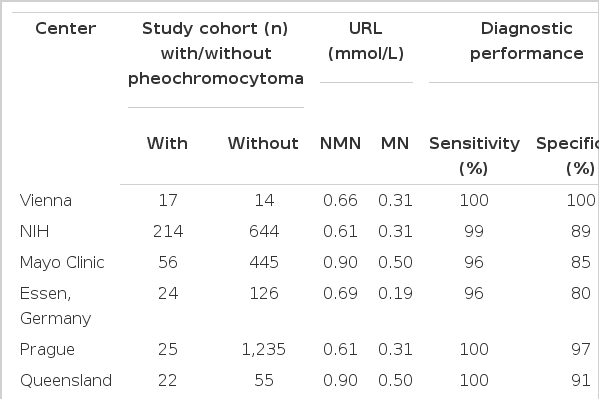Select the 644 value in NIH row
Viewport: 599px width, 399px height.
pyautogui.click(x=264, y=232)
